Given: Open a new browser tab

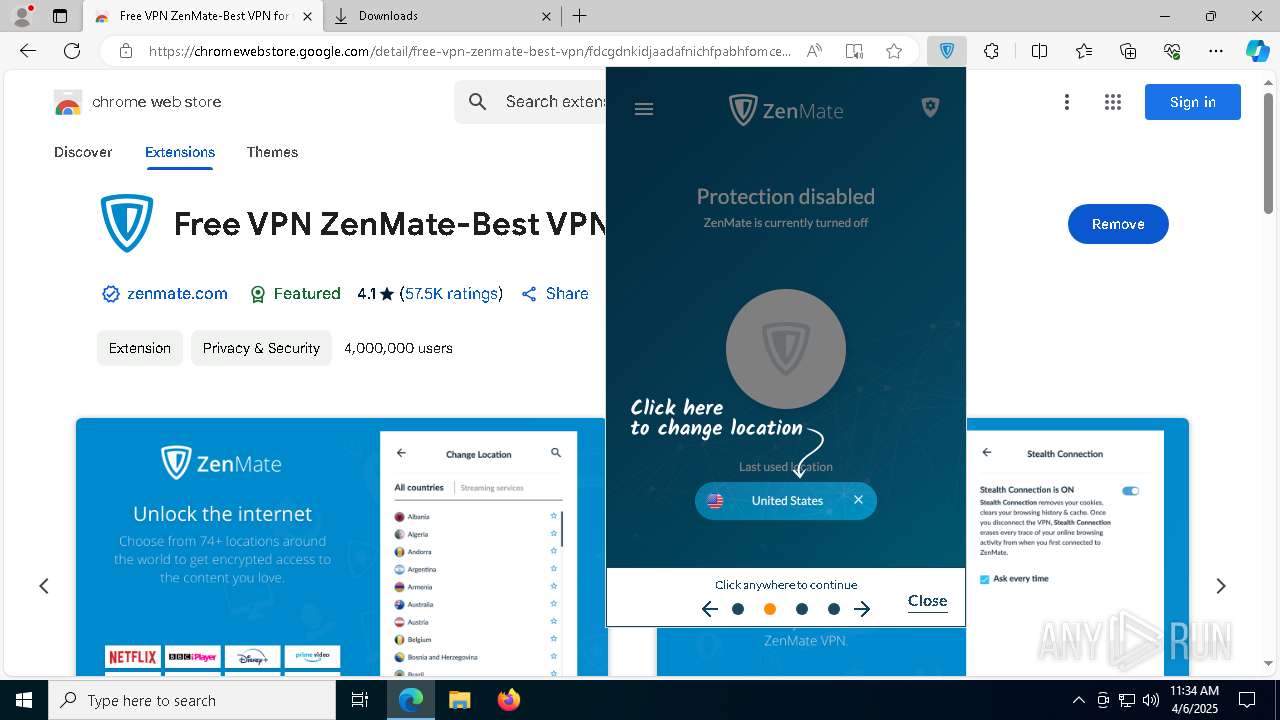Looking at the screenshot, I should pos(580,16).
